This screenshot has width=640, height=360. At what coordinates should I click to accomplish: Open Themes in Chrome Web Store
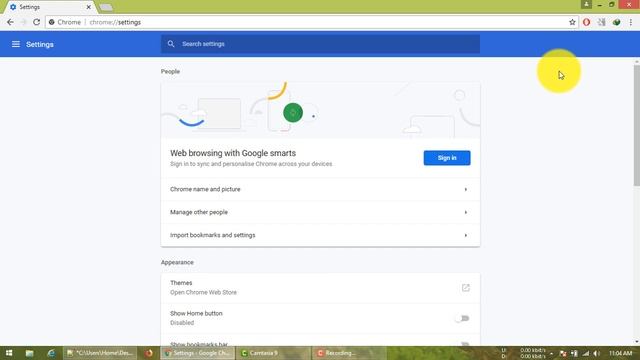pos(320,288)
